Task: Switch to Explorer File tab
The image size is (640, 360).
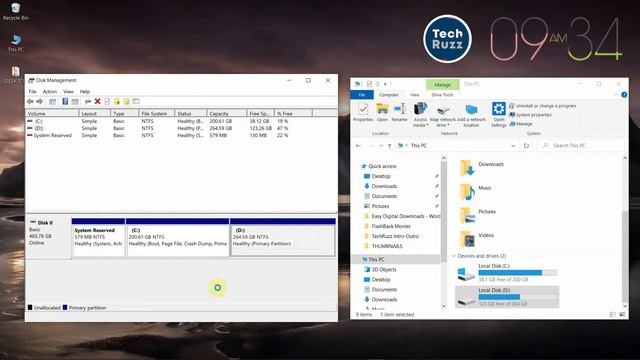Action: pos(362,95)
